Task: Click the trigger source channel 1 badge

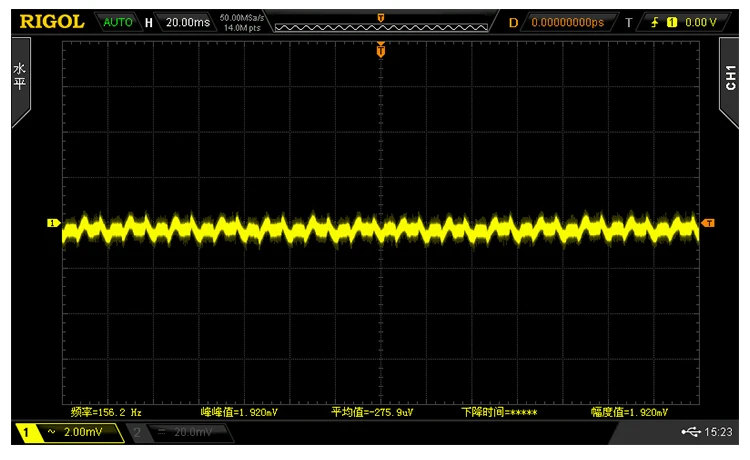Action: tap(672, 22)
